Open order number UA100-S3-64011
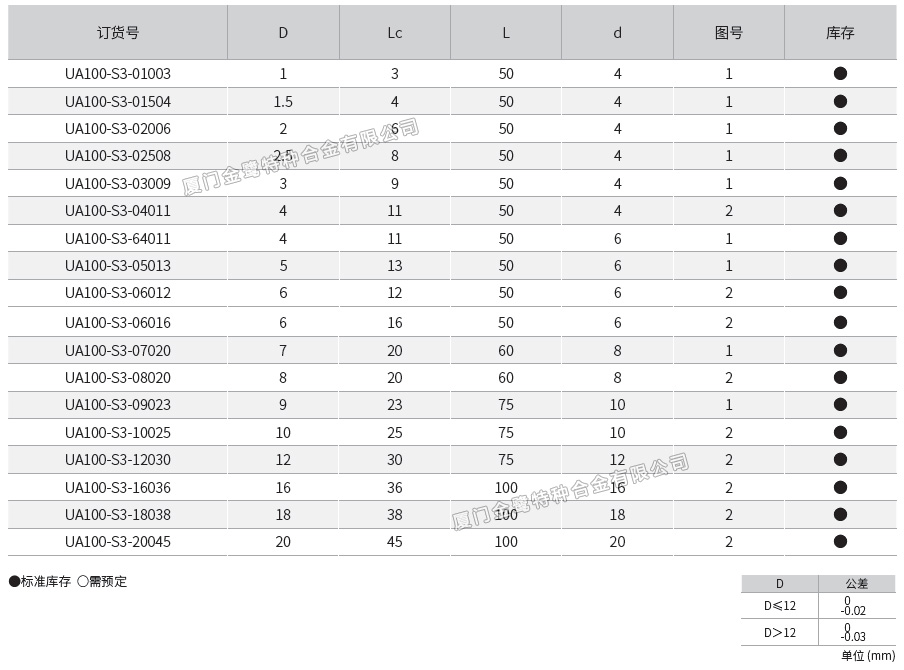The image size is (904, 670). 118,239
